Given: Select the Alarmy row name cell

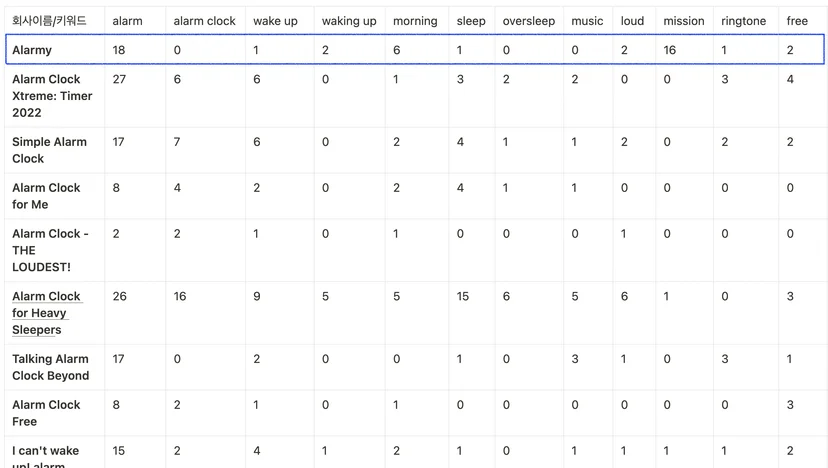Looking at the screenshot, I should coord(55,50).
